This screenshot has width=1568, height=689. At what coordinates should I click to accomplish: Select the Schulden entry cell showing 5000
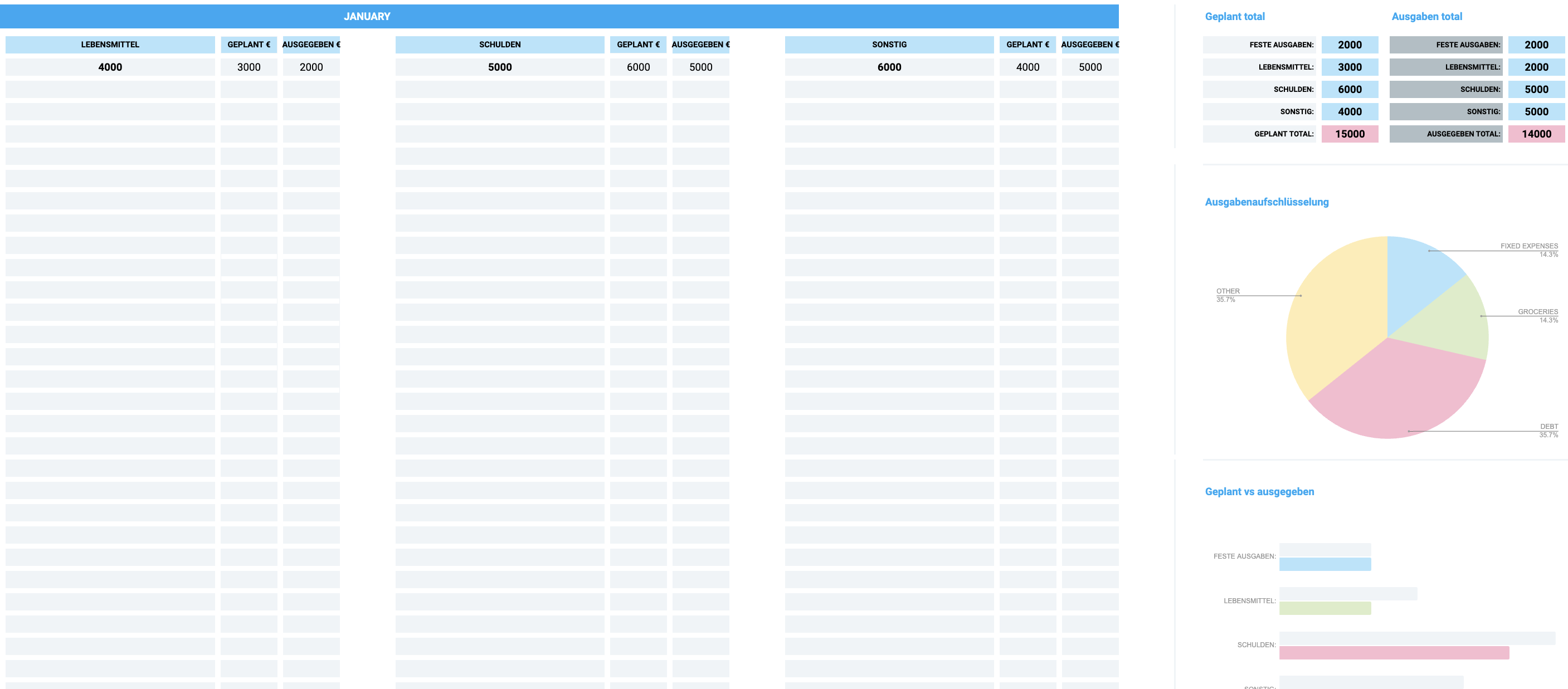(500, 67)
